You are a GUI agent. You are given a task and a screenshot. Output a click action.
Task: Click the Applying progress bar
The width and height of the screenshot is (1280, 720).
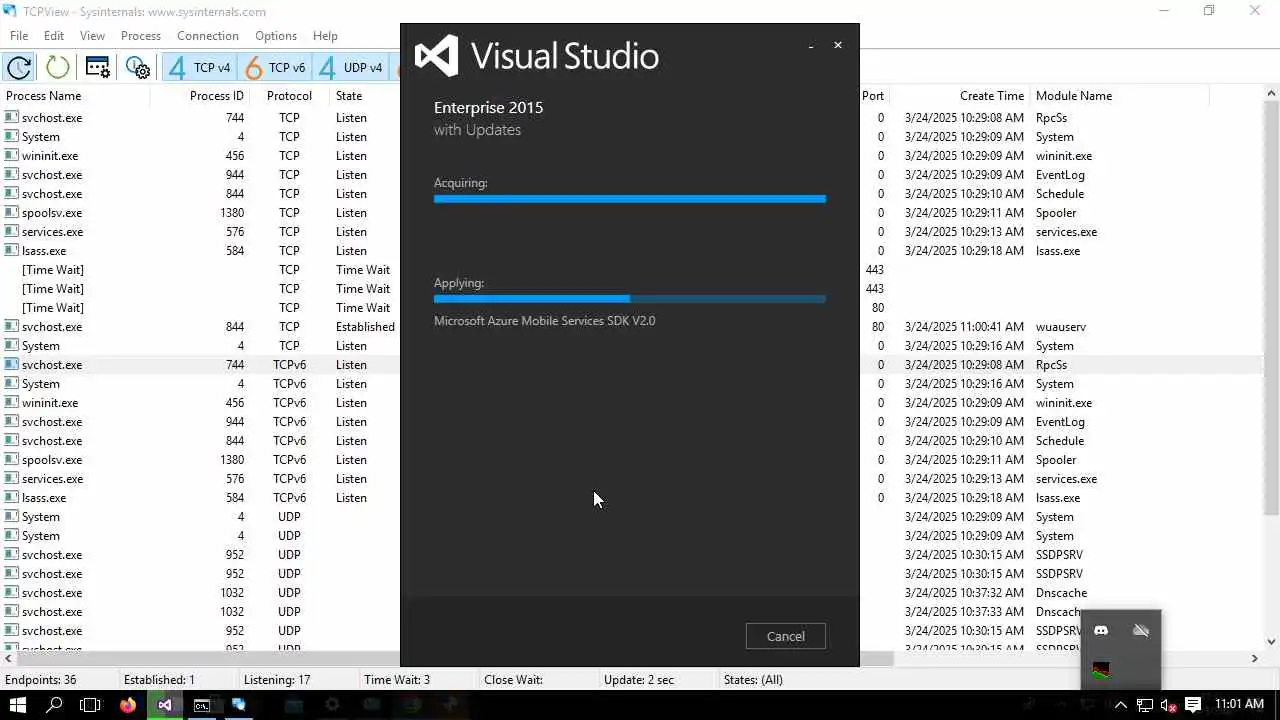(x=630, y=299)
